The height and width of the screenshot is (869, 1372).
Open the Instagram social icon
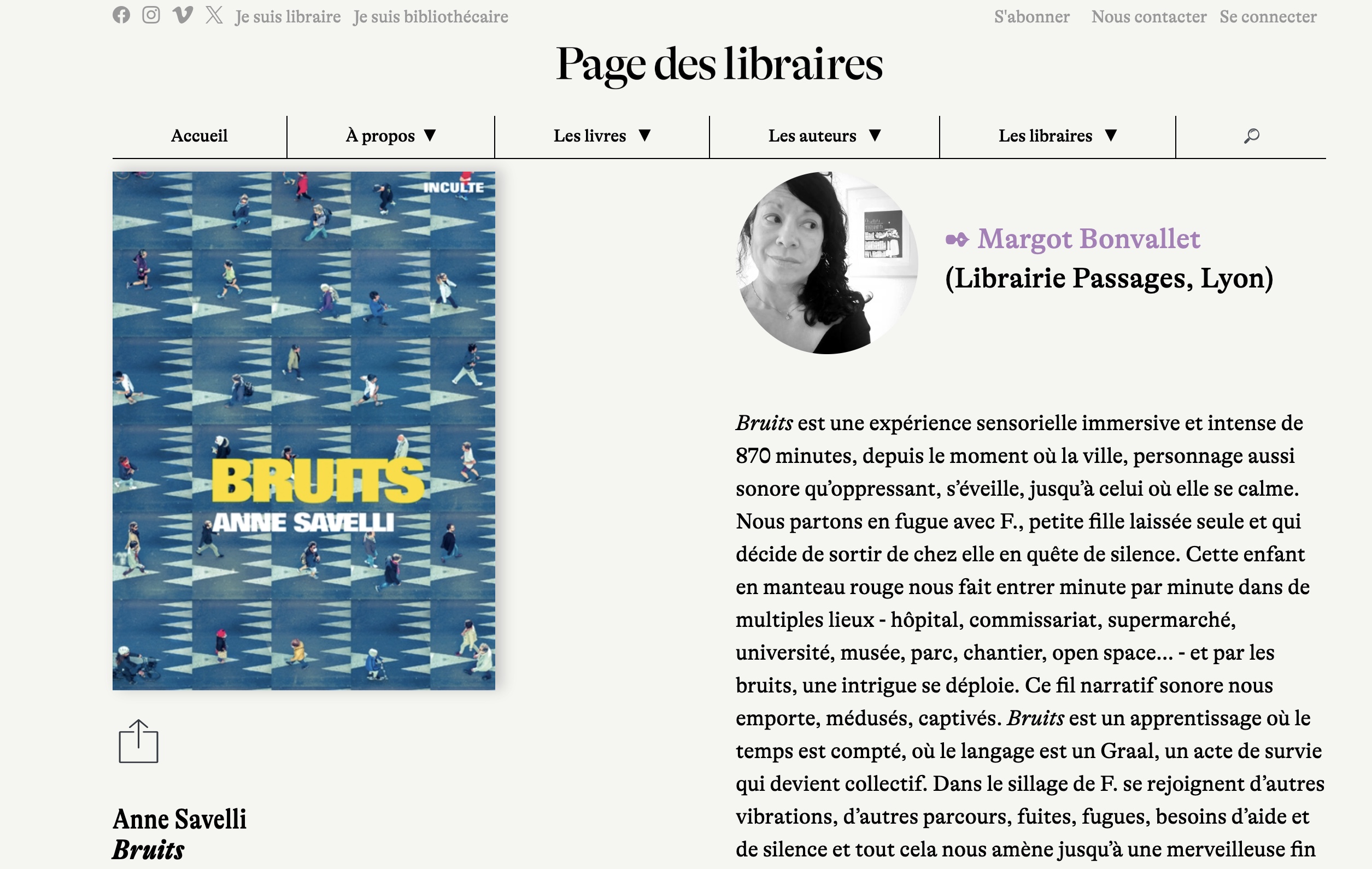click(151, 15)
